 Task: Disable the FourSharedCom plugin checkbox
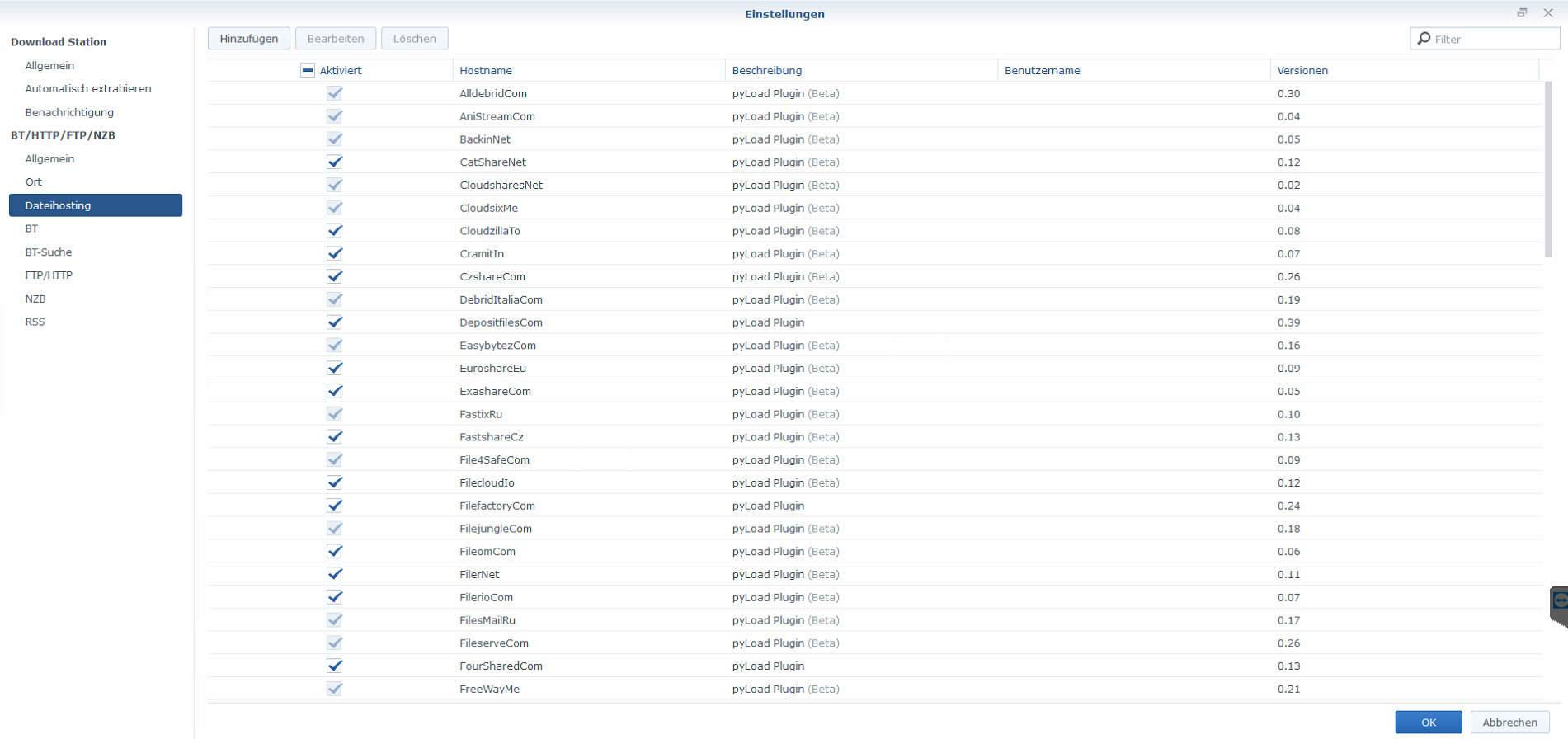click(x=334, y=666)
